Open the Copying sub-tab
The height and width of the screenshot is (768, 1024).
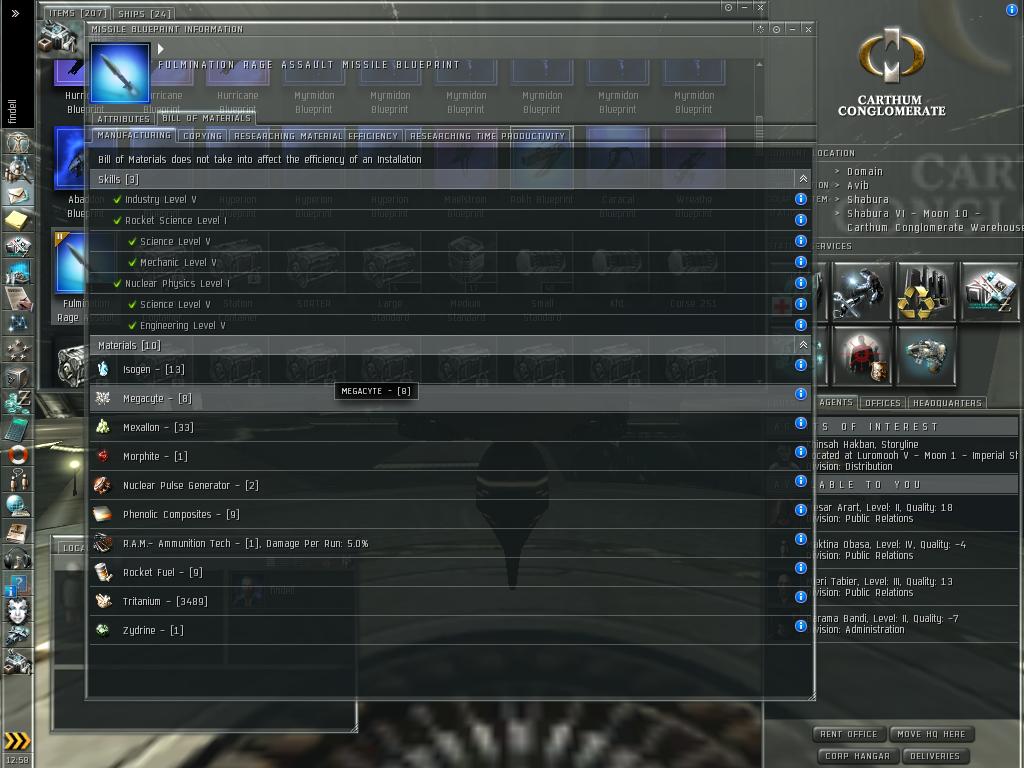202,136
